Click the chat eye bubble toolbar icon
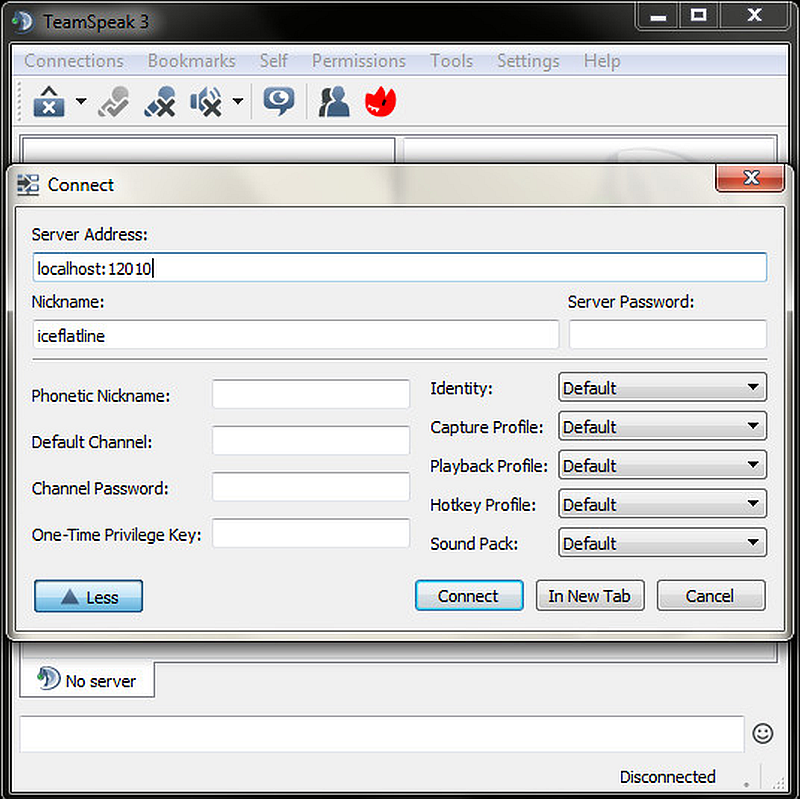Screen dimensions: 800x799 [279, 101]
